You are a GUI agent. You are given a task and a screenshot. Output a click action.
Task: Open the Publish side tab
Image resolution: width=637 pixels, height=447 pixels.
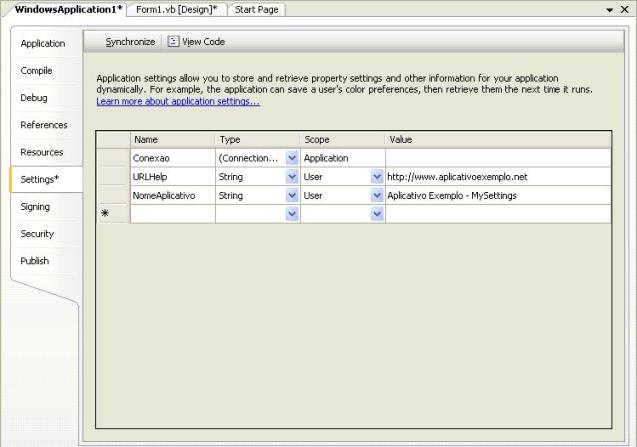coord(35,261)
